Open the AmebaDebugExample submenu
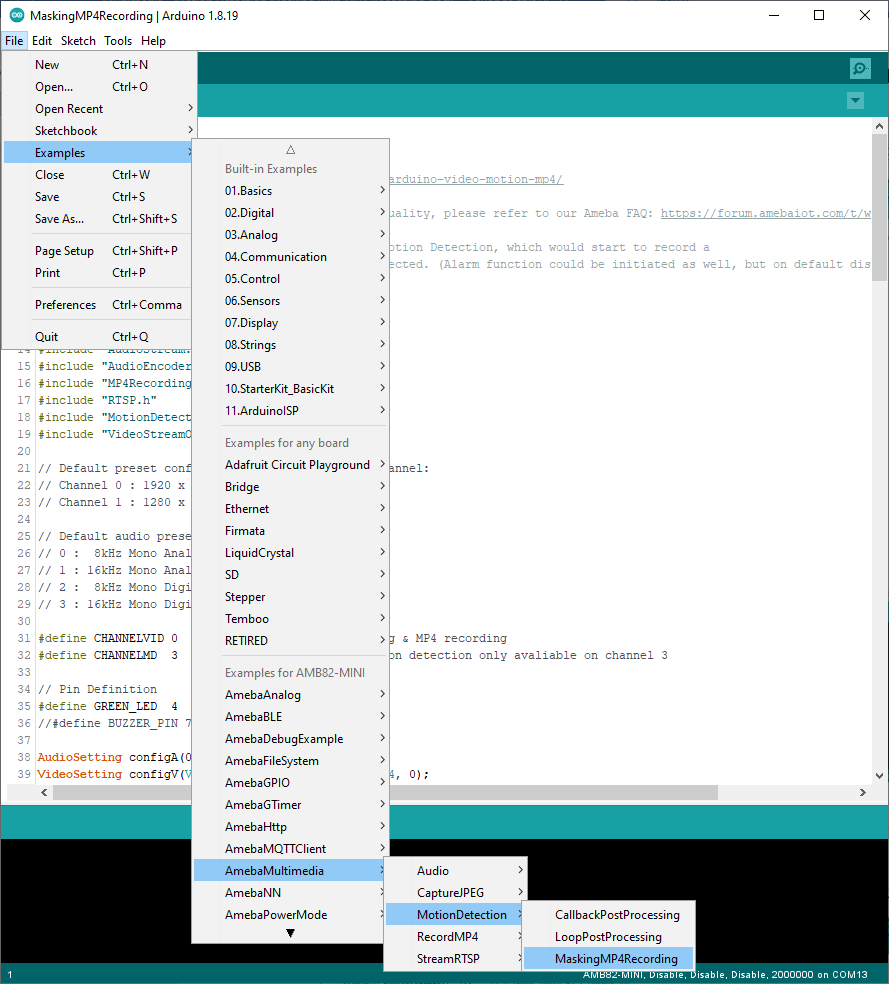The width and height of the screenshot is (889, 984). click(x=290, y=739)
